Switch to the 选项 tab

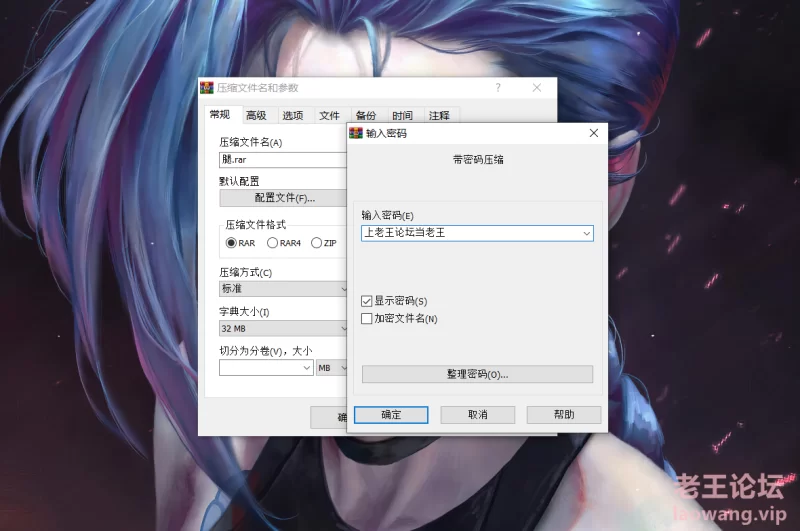point(293,116)
